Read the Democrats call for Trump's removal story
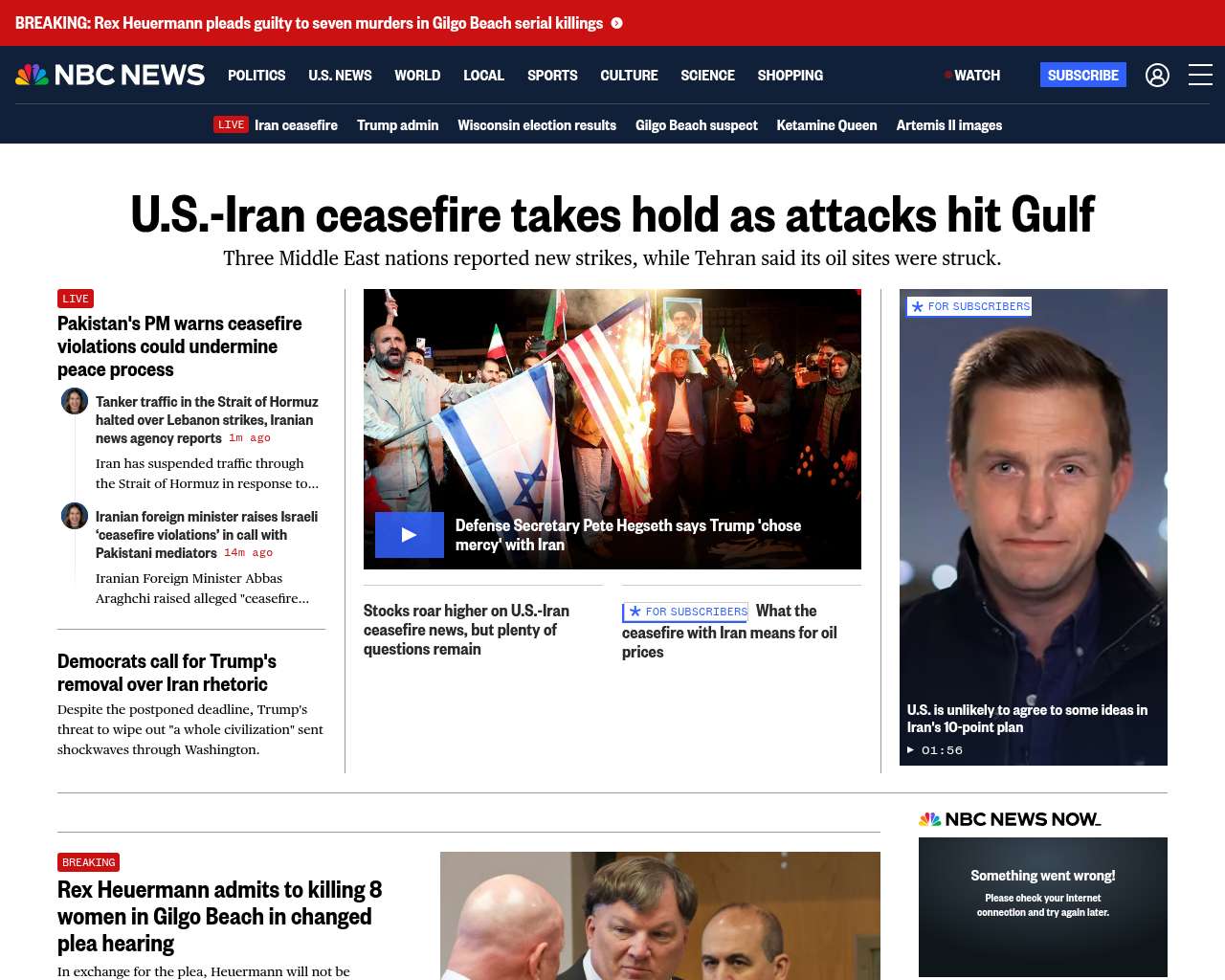 pos(167,673)
